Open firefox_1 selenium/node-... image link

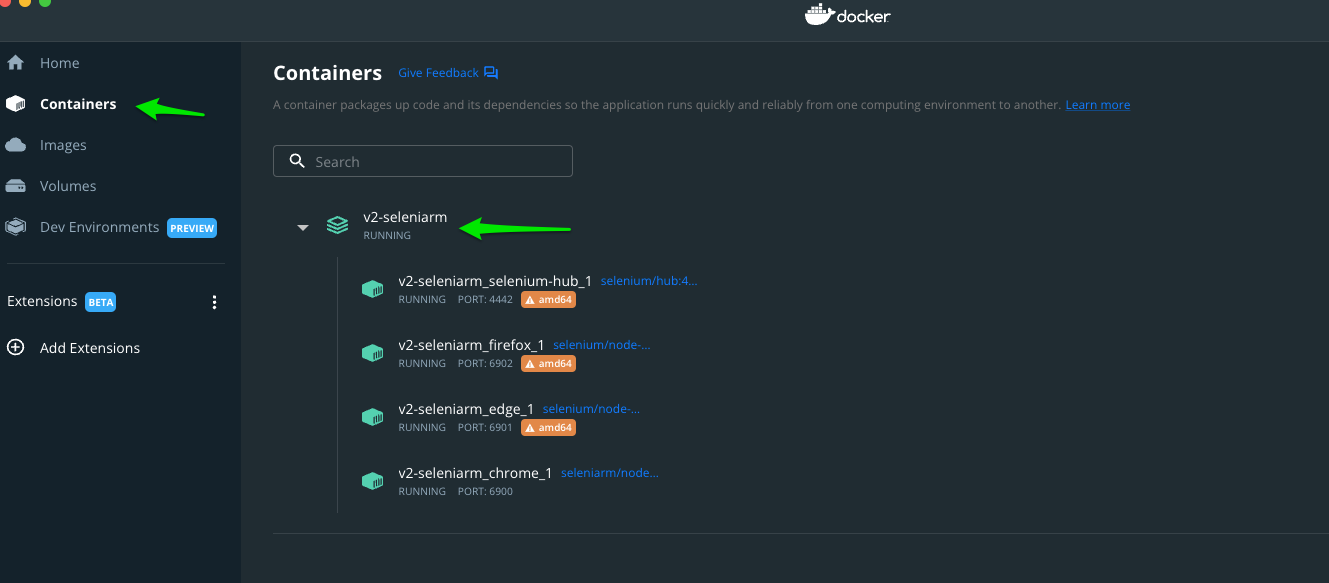601,345
